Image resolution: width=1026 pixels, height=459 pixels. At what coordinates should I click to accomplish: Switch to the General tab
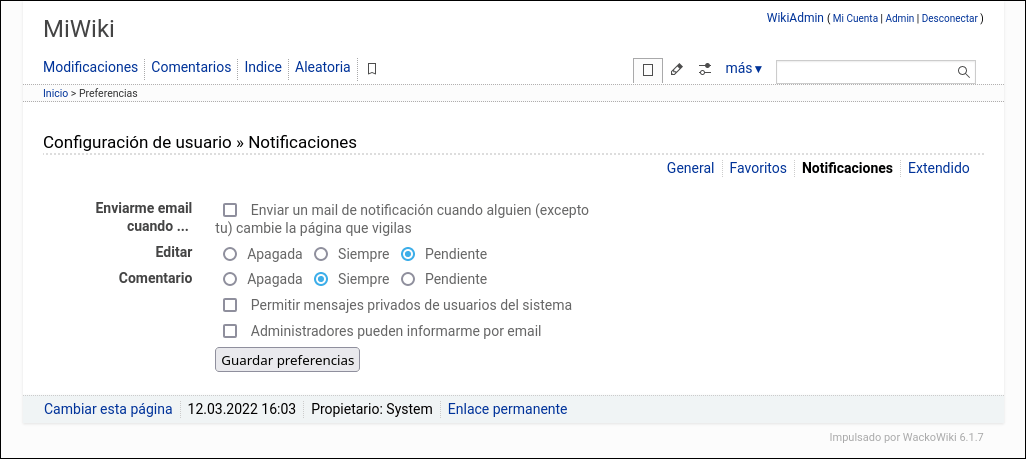tap(690, 168)
